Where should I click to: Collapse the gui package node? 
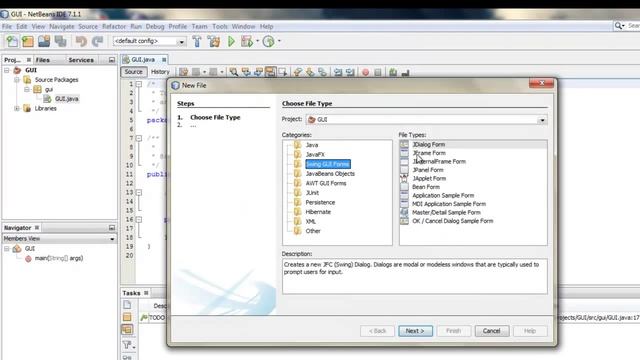(27, 89)
